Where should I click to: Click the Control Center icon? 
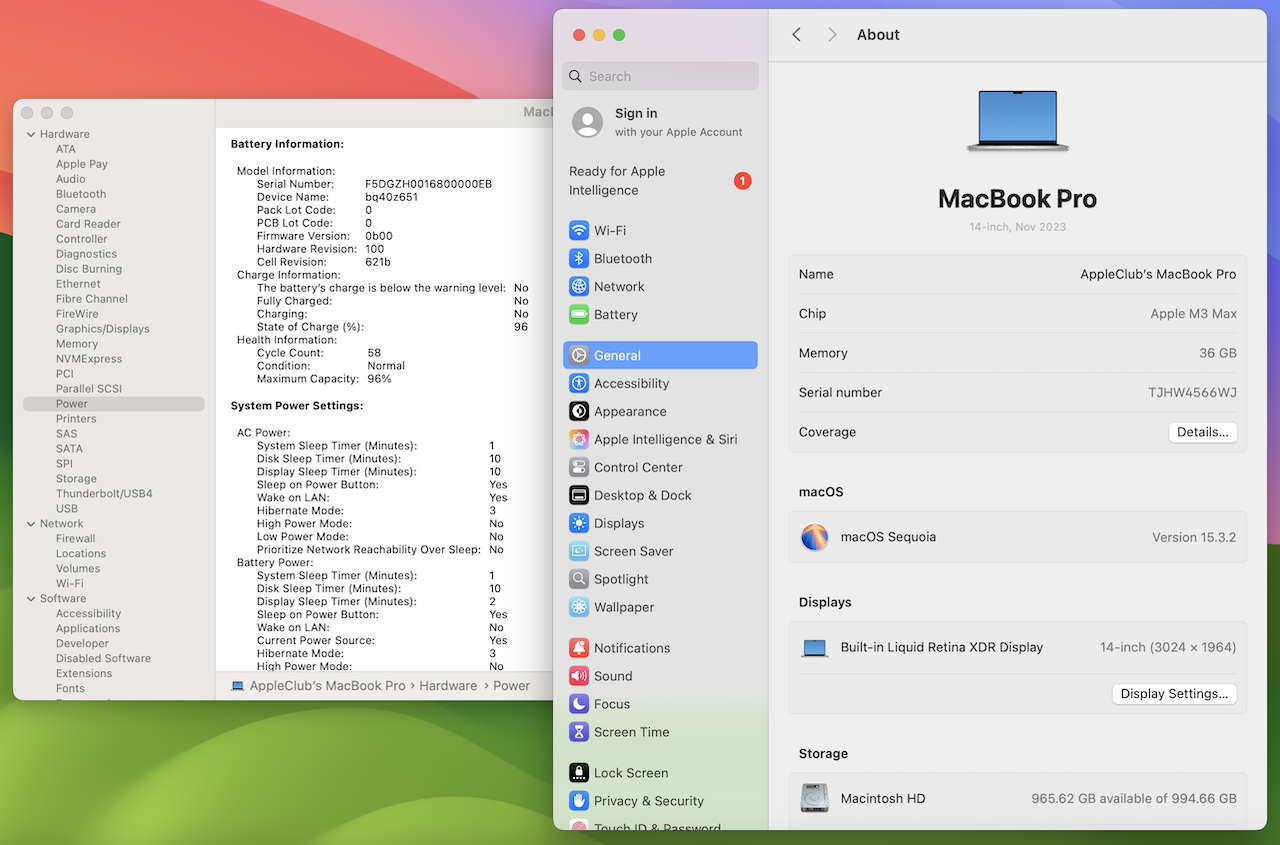579,467
